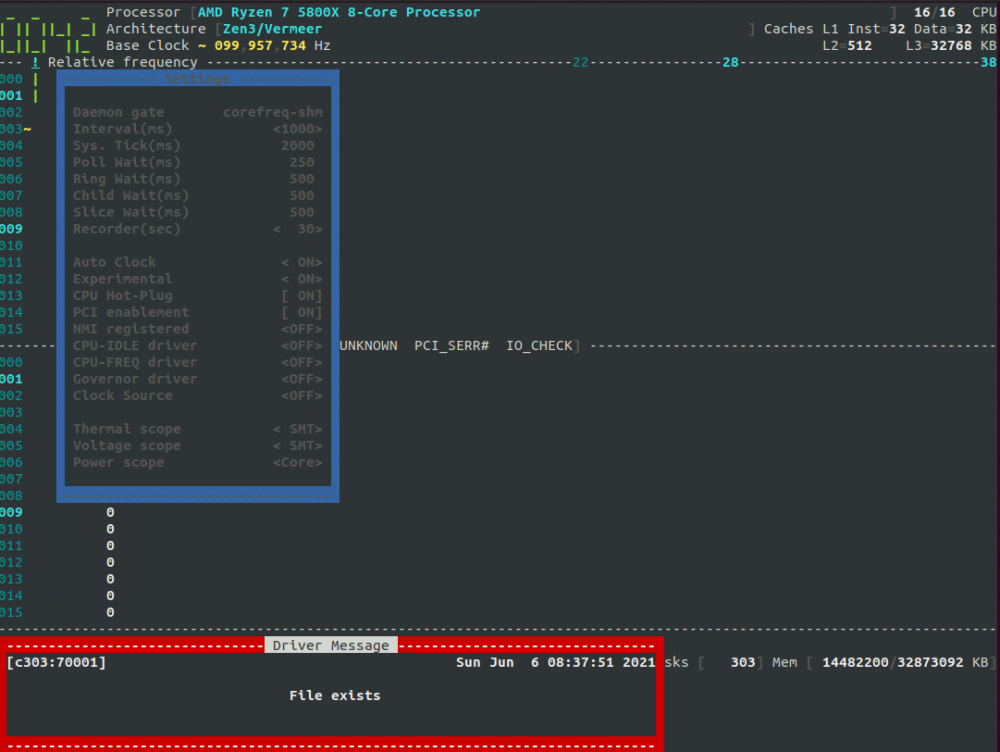Click the Settings window title

click(x=197, y=79)
